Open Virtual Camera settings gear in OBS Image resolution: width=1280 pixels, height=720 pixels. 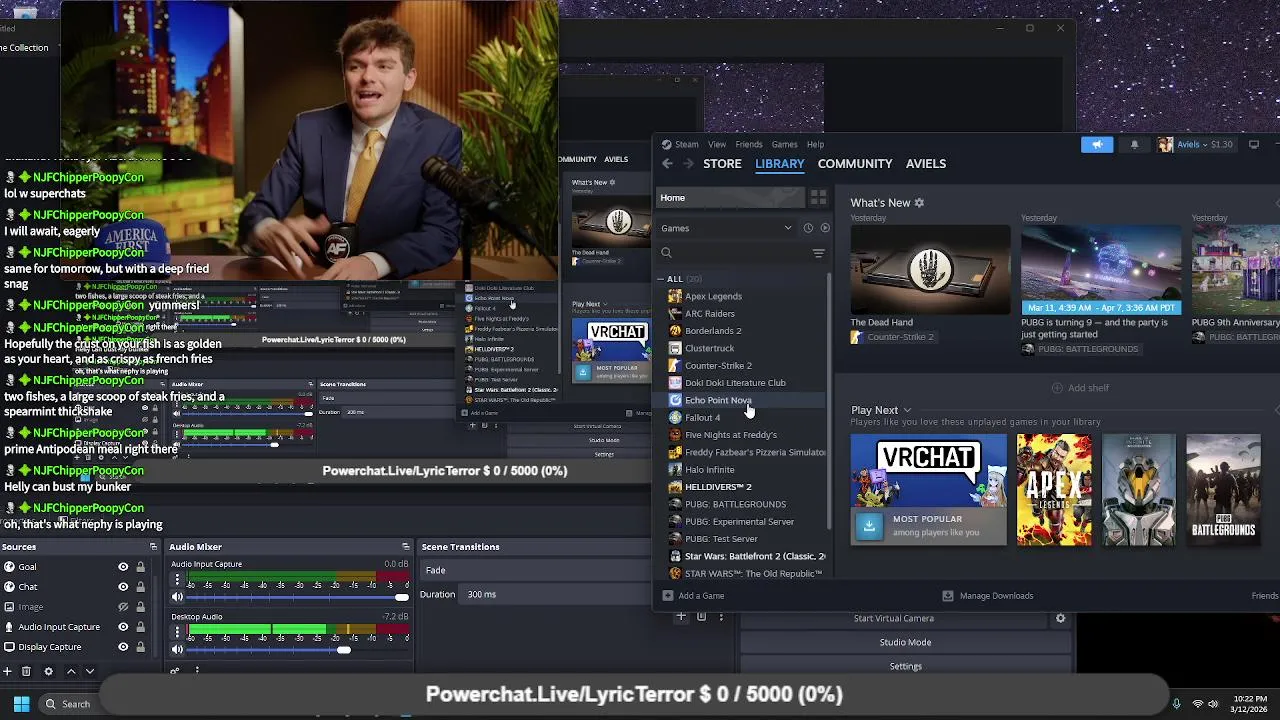tap(1061, 618)
